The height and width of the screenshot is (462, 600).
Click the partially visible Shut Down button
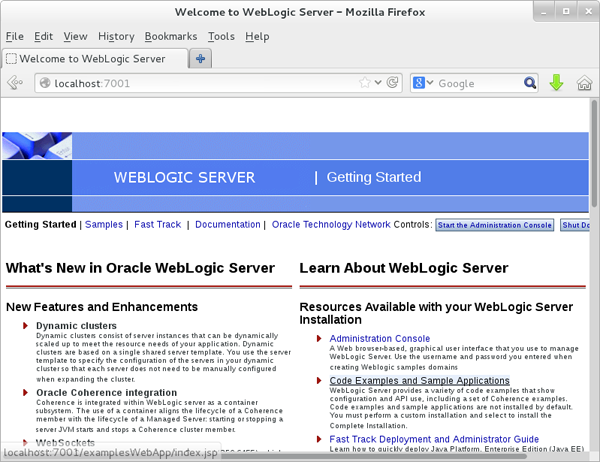click(x=575, y=225)
